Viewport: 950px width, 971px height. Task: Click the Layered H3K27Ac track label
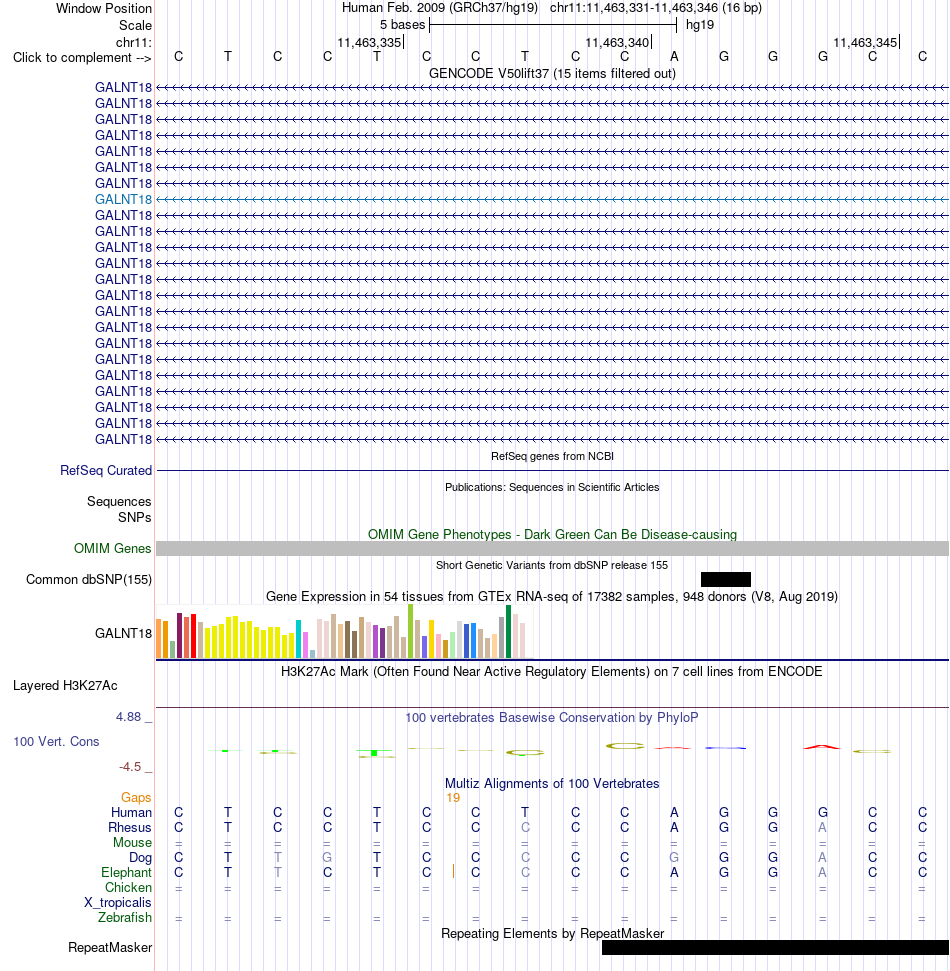pos(65,686)
